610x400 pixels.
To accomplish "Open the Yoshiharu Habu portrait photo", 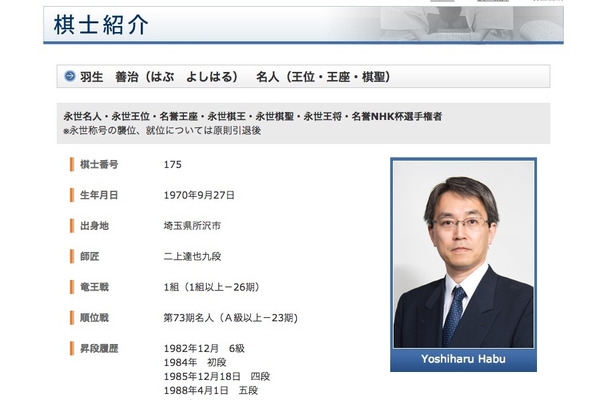I will pos(463,254).
